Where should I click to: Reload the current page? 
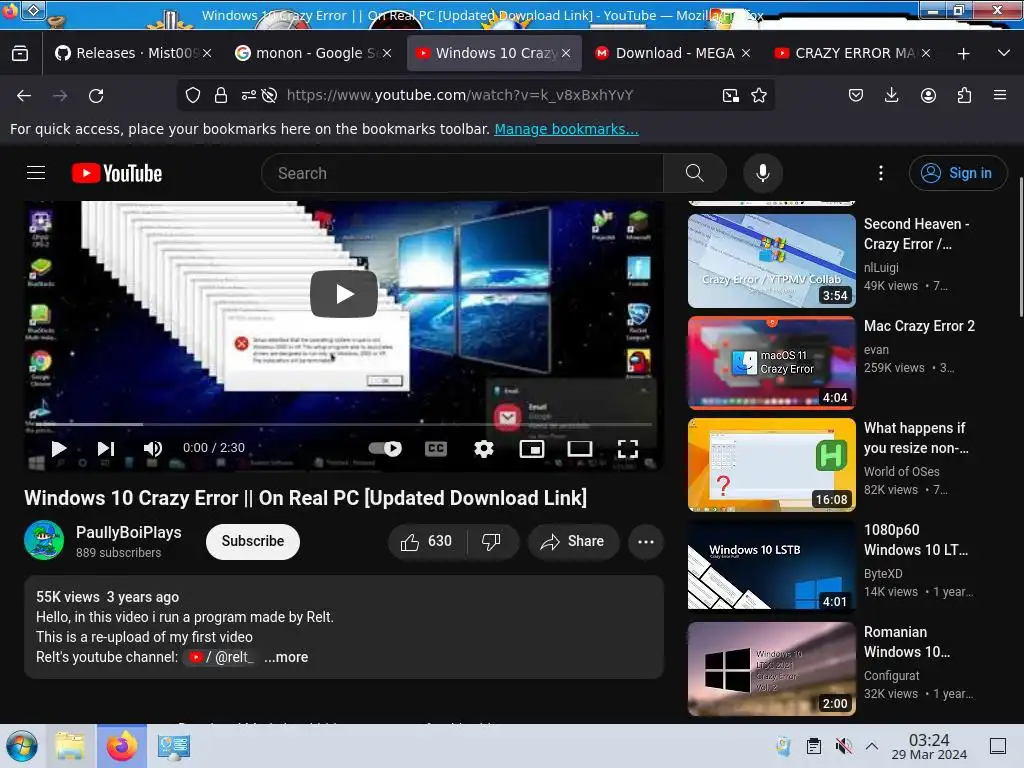(96, 96)
